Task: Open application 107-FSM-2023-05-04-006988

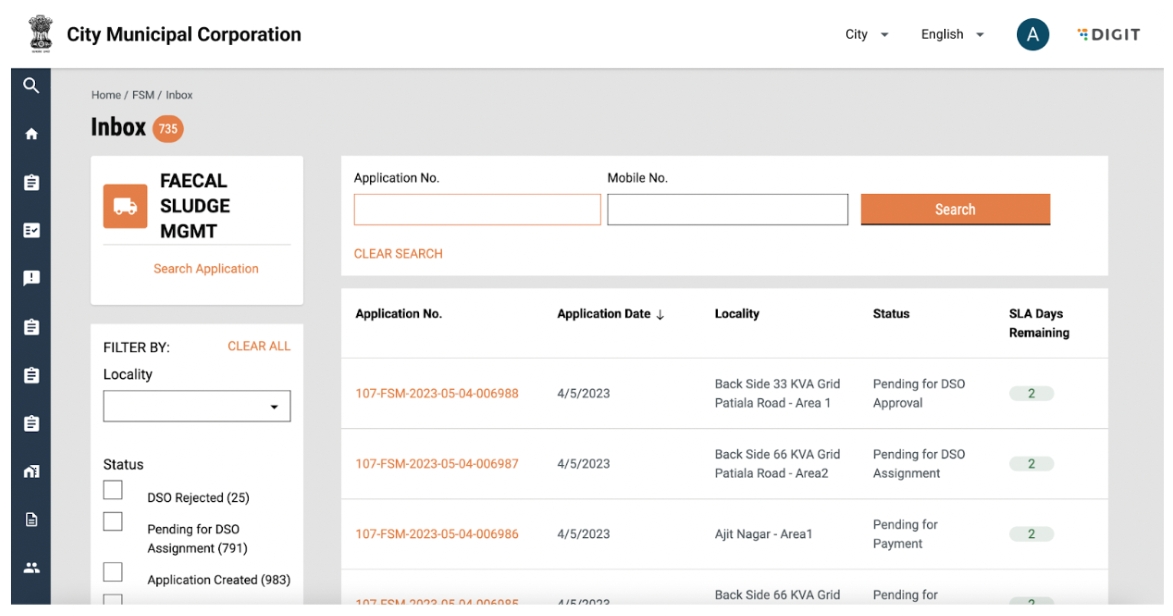Action: [x=437, y=394]
